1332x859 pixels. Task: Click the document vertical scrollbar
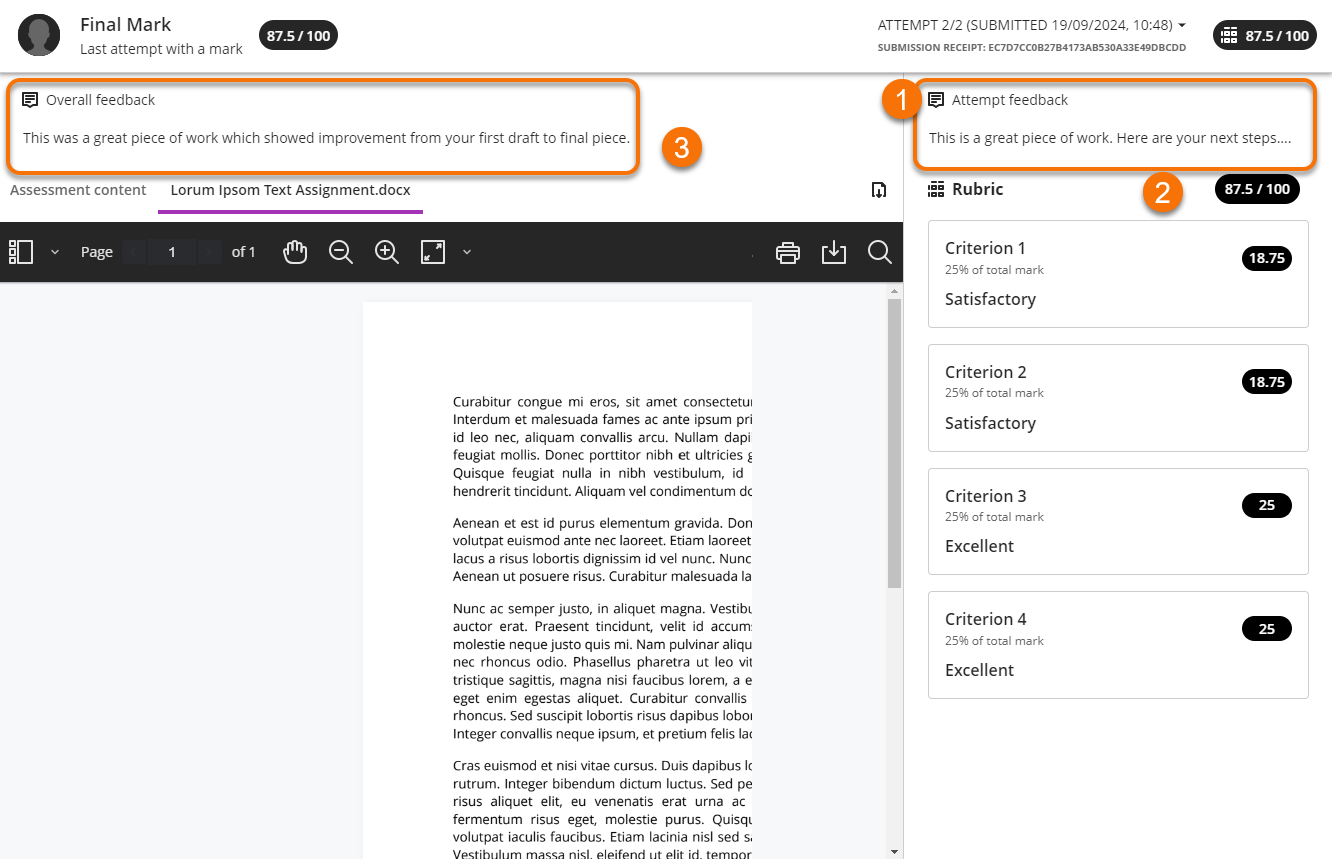pyautogui.click(x=895, y=440)
